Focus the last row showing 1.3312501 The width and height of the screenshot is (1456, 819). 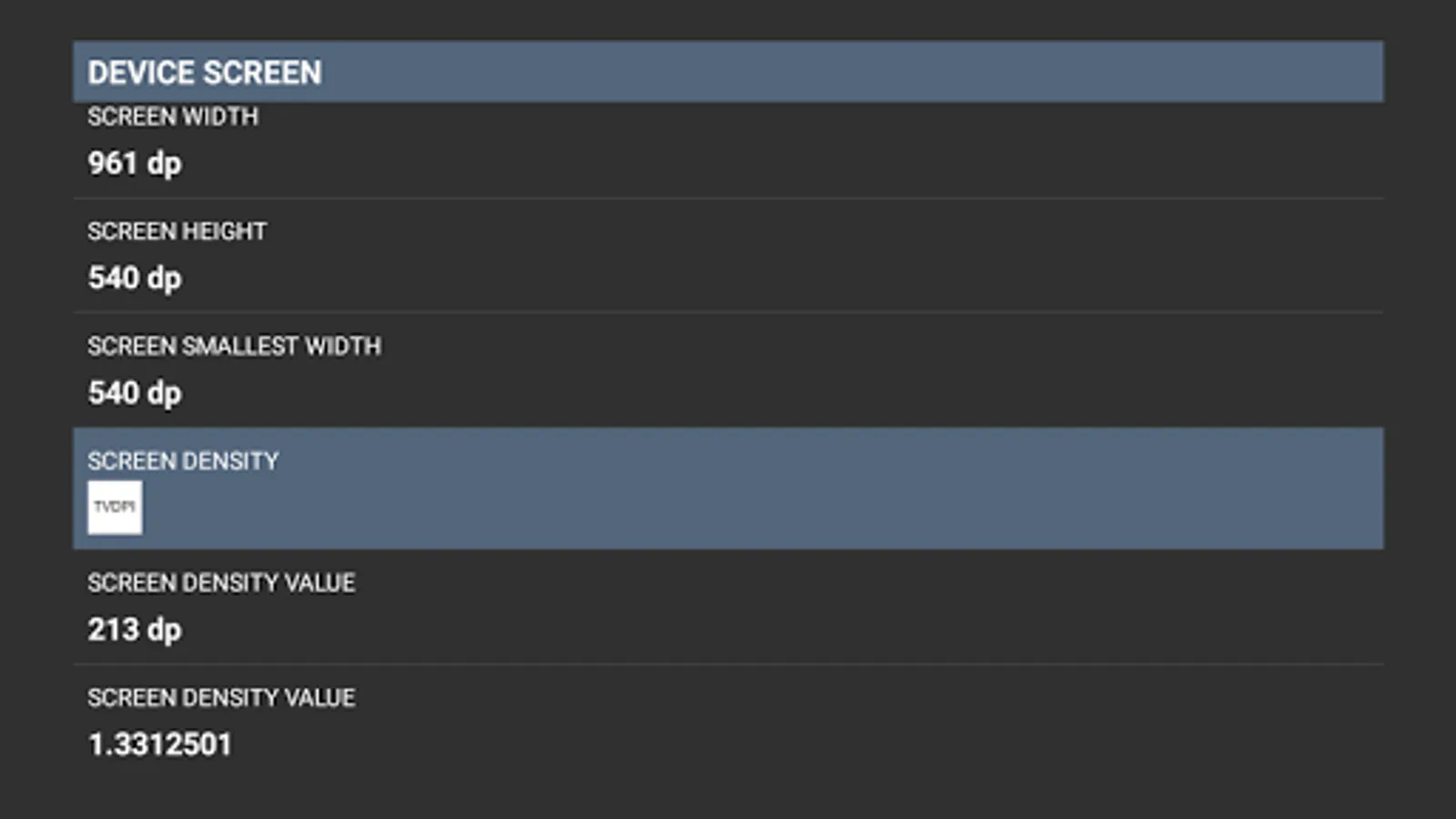click(728, 722)
